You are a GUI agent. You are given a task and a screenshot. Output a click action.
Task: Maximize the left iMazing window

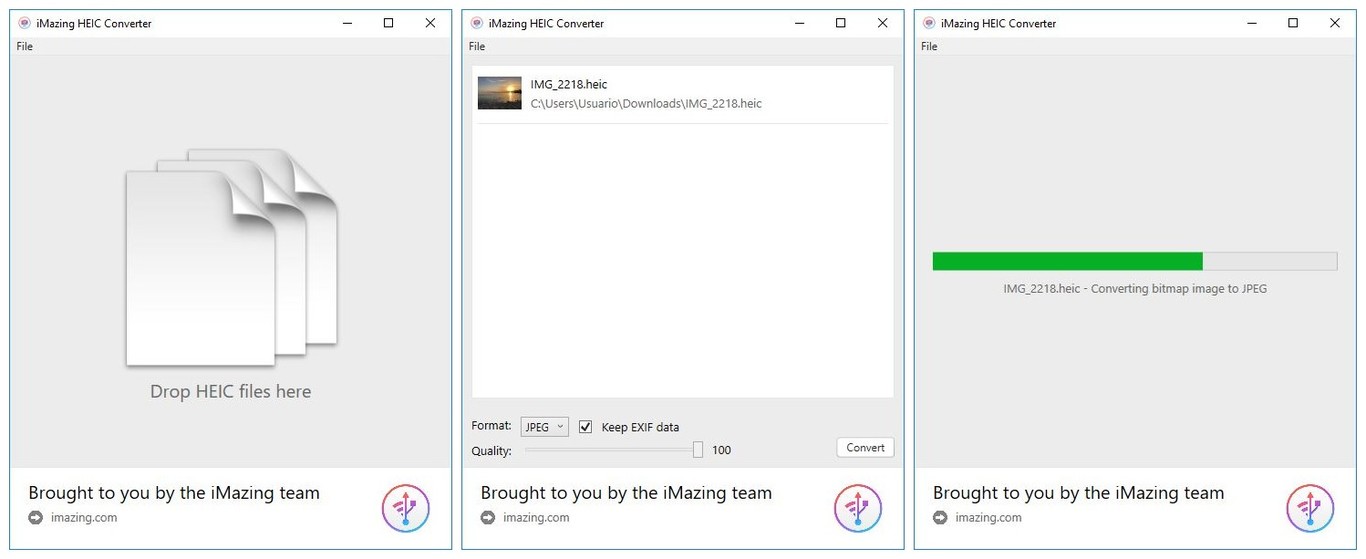(389, 23)
